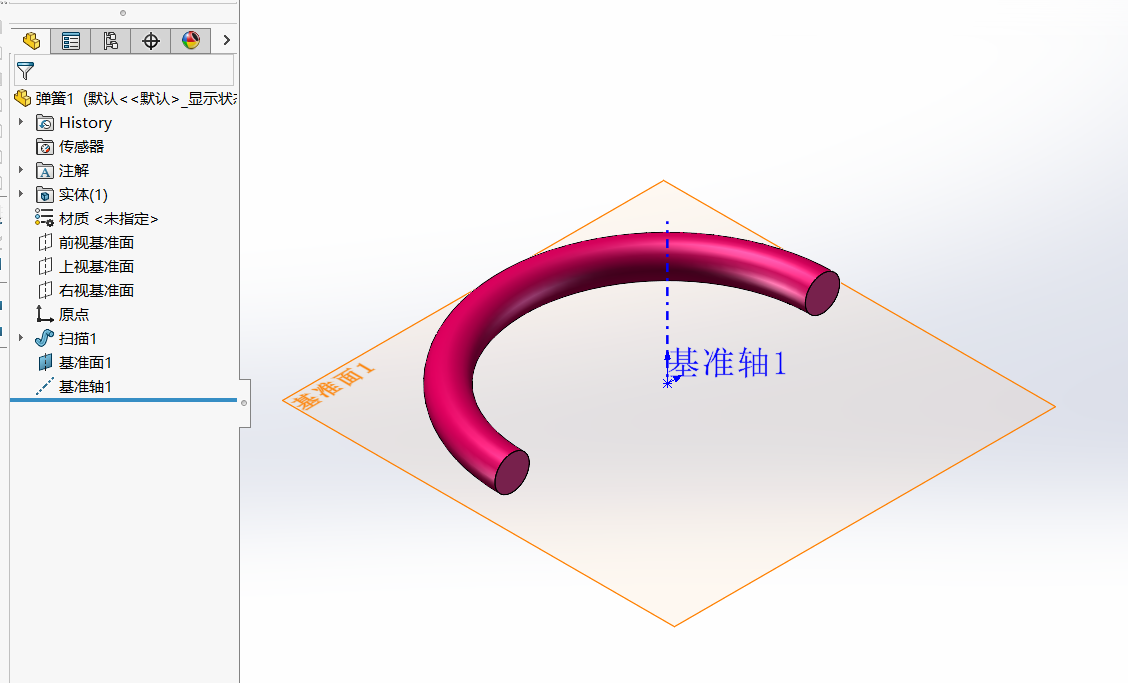Select 材质 <未指定> material item
Viewport: 1128px width, 683px height.
108,218
